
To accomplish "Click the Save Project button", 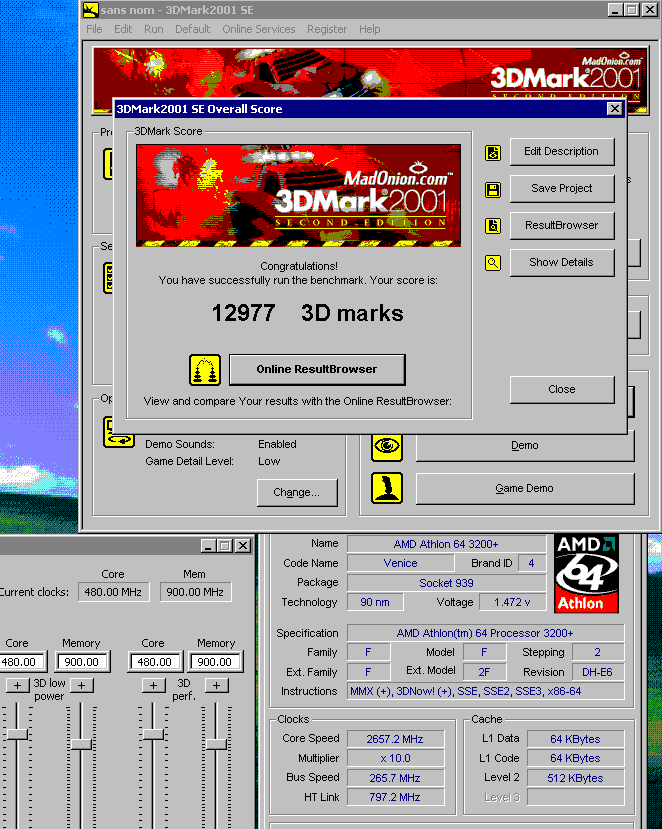I will point(562,189).
